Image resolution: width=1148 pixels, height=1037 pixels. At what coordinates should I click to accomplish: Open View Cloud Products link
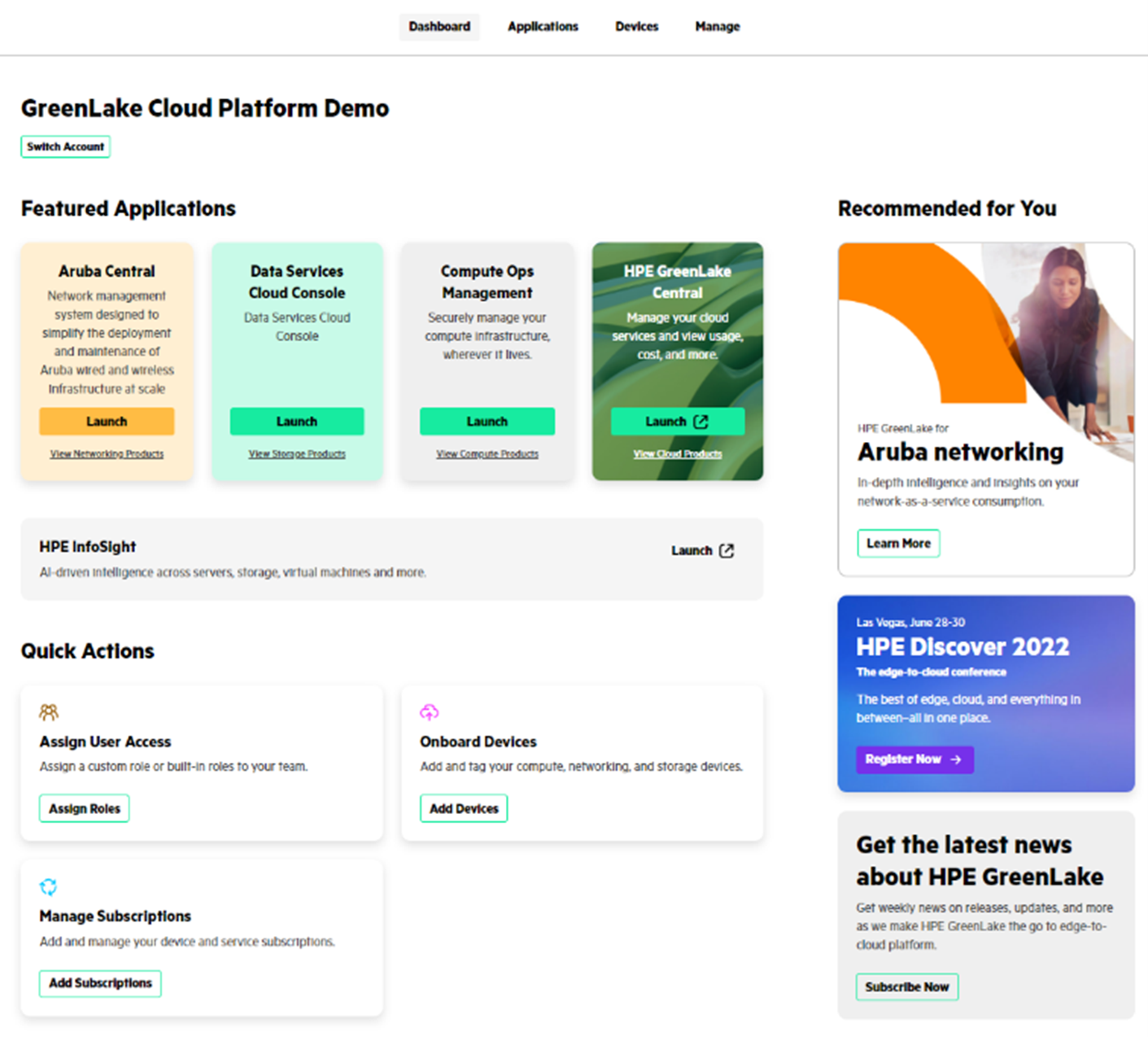(678, 454)
